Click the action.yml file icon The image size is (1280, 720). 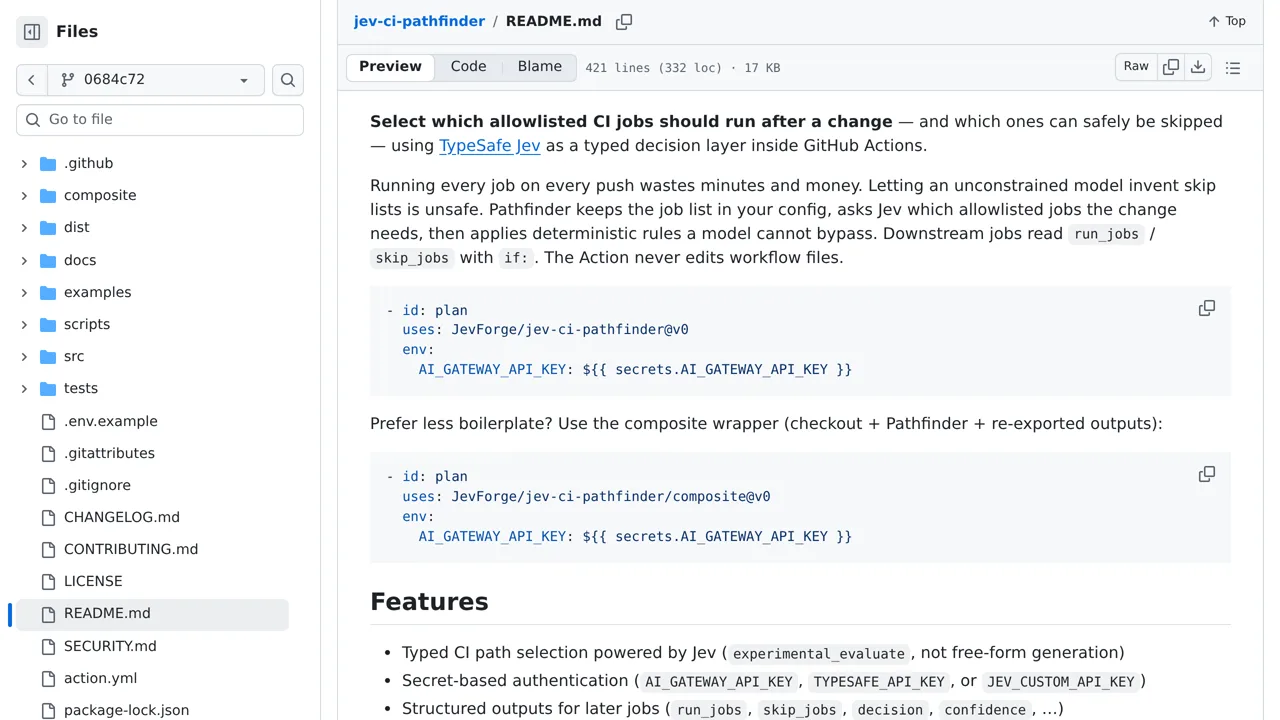pyautogui.click(x=48, y=679)
